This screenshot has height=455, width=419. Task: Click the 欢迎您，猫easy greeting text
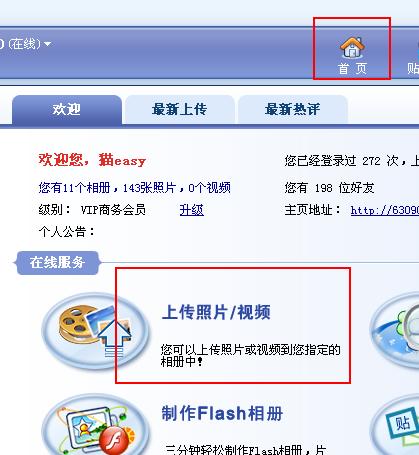pos(92,160)
